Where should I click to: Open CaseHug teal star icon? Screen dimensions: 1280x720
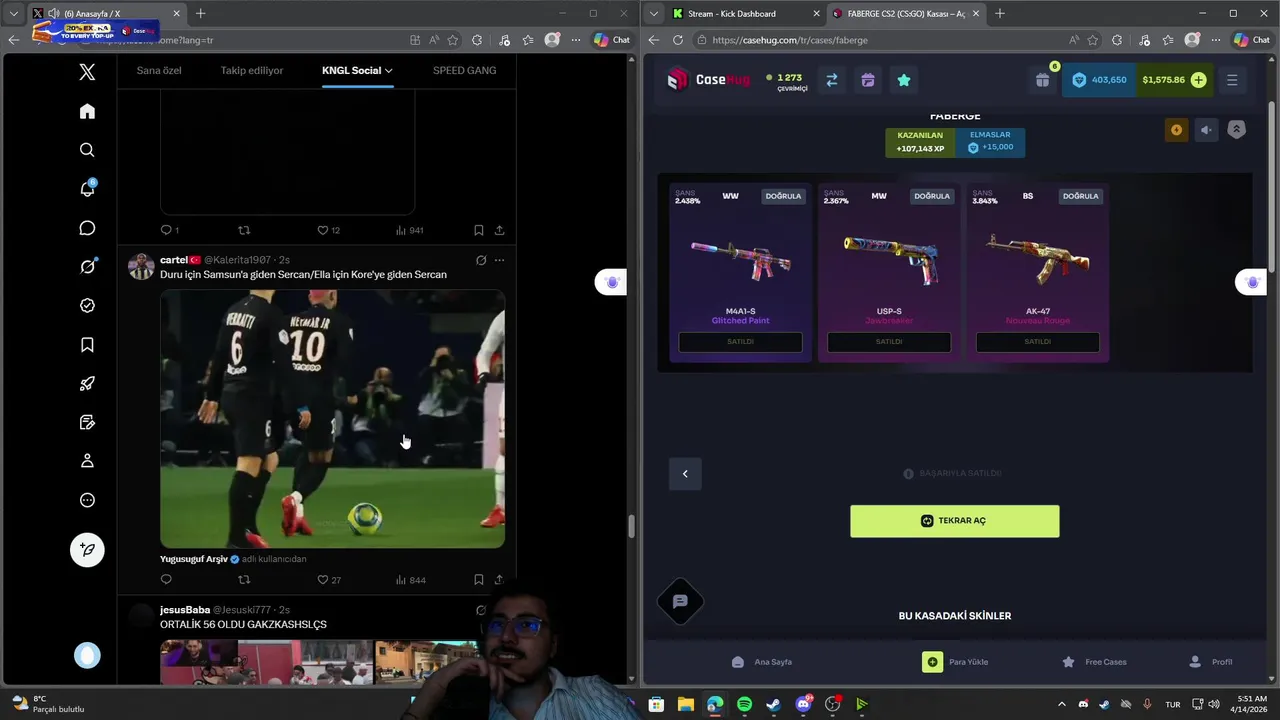904,80
